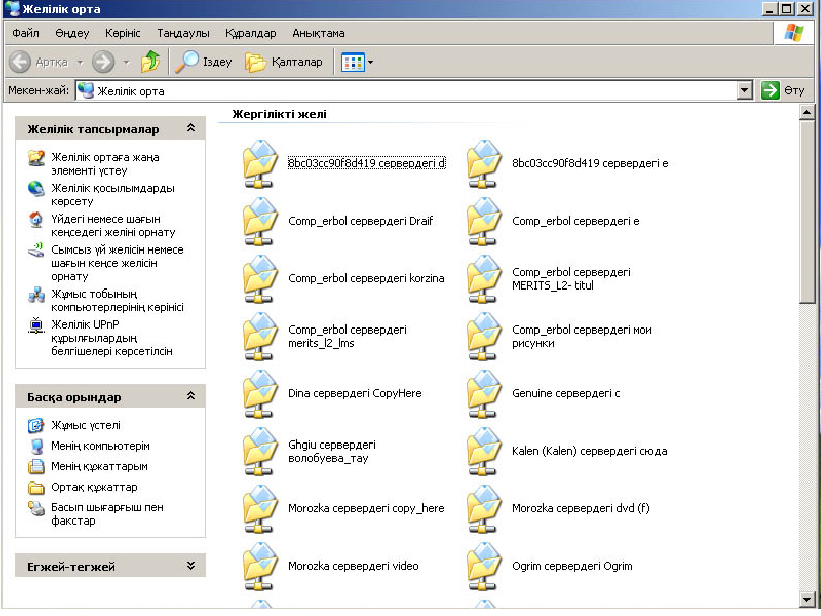Viewport: 821px width, 616px height.
Task: Open the address bar dropdown arrow
Action: 744,91
